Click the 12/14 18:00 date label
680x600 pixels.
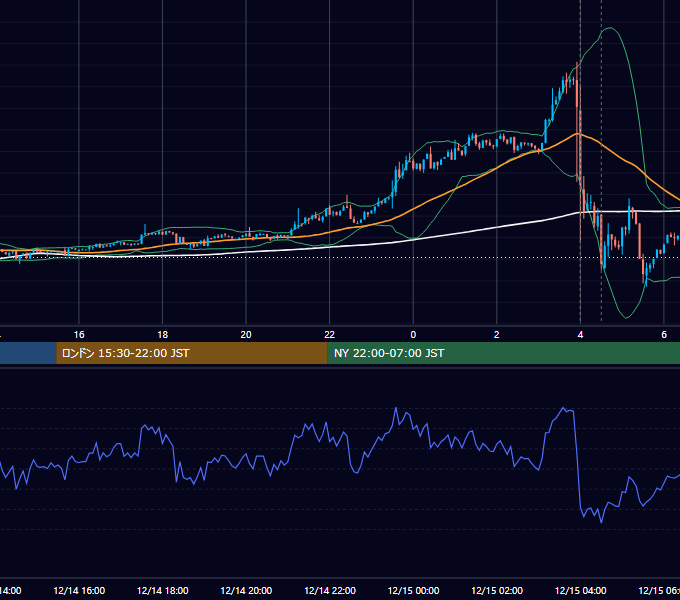click(x=163, y=590)
